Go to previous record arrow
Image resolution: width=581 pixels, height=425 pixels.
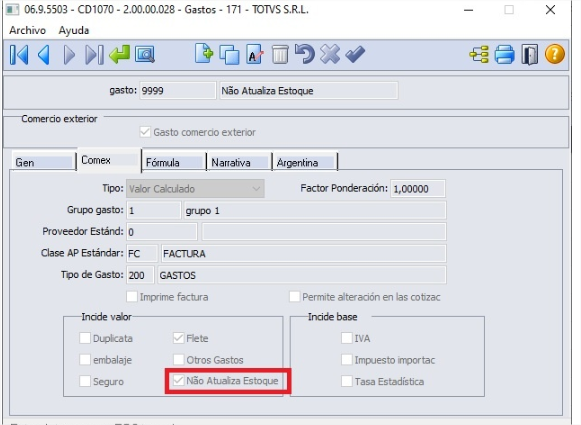point(44,55)
